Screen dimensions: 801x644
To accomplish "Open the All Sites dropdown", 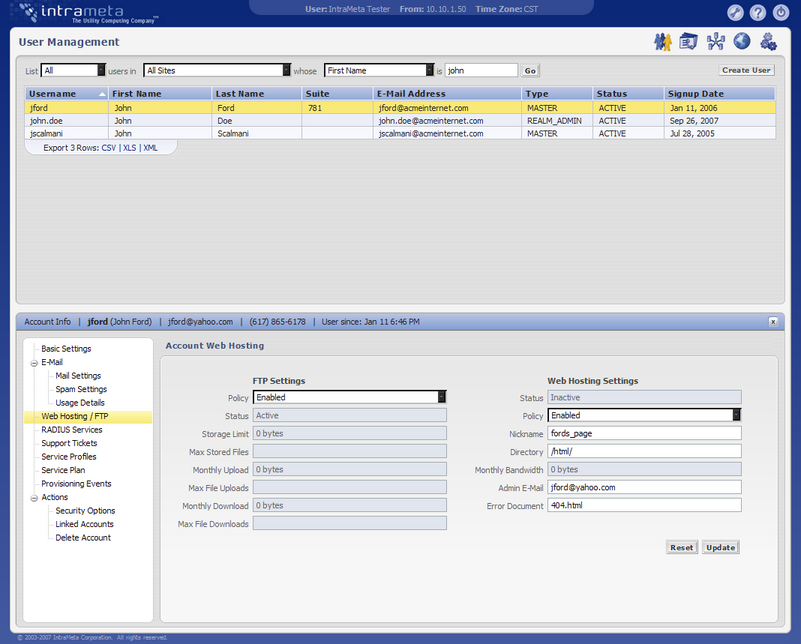I will [x=217, y=70].
